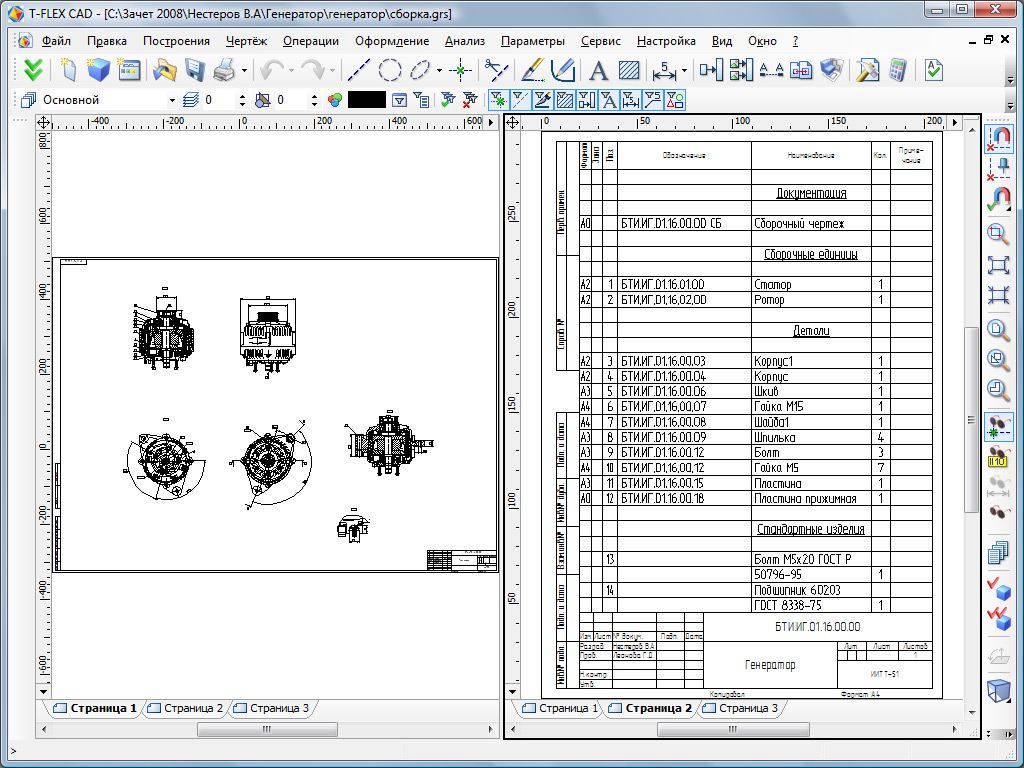Open the color palette icon beside the swatch
Viewport: 1024px width, 768px height.
click(x=335, y=100)
